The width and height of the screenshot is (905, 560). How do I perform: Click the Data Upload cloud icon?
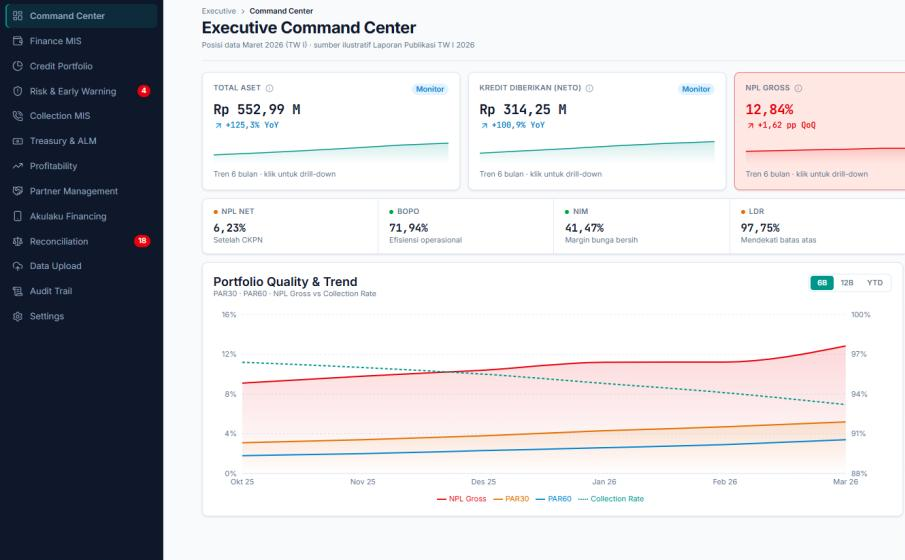coord(18,266)
